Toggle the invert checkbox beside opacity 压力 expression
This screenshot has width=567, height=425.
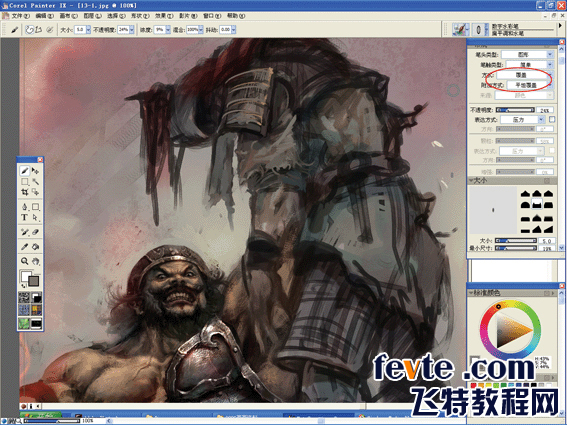(x=552, y=119)
